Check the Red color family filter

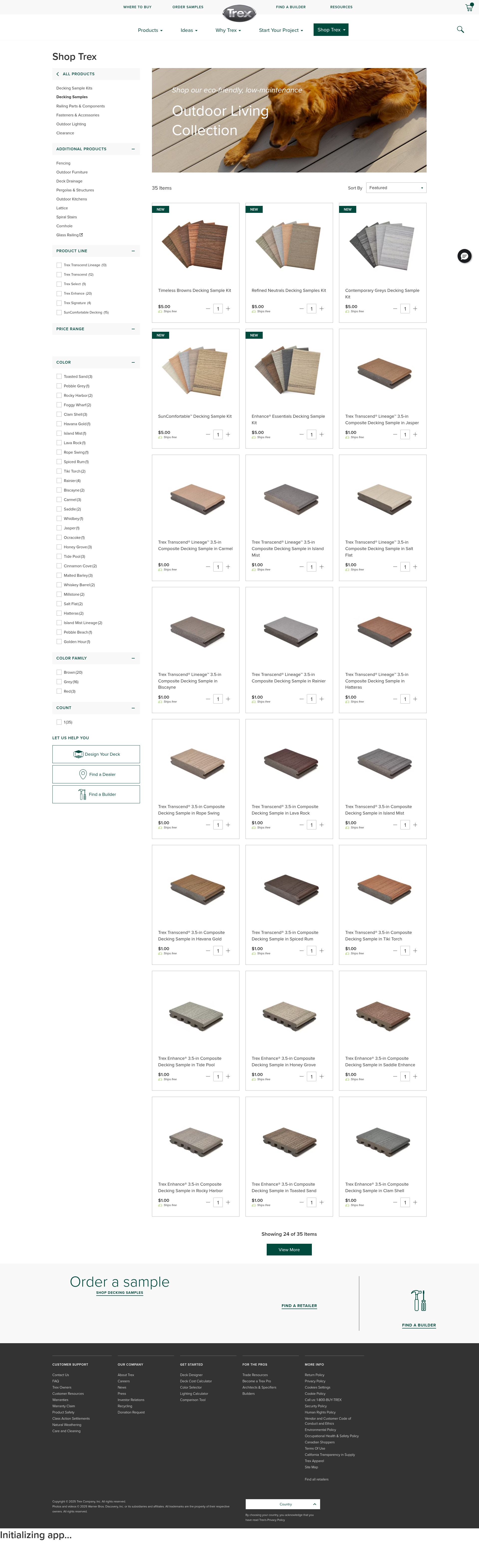59,691
